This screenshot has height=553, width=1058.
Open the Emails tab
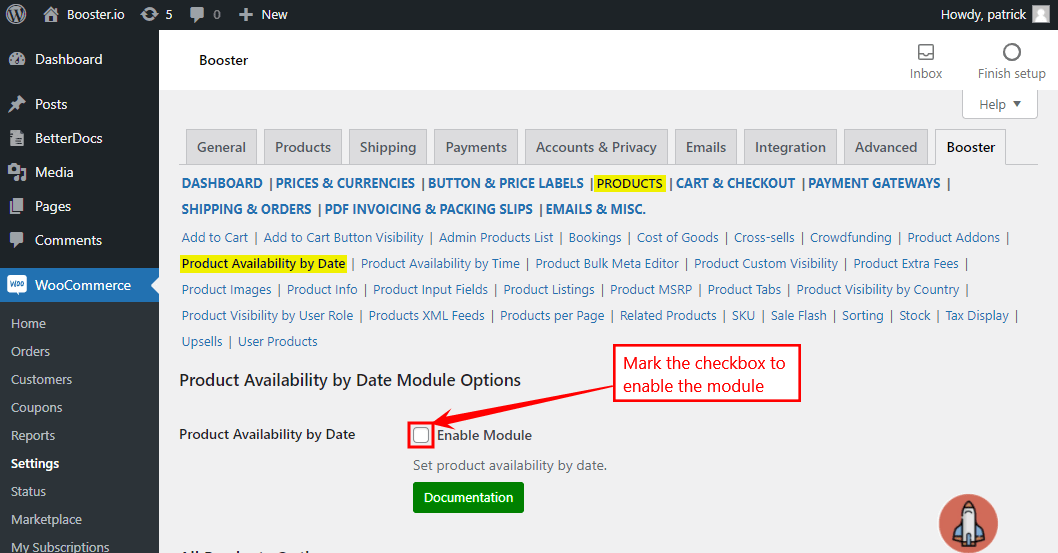706,147
